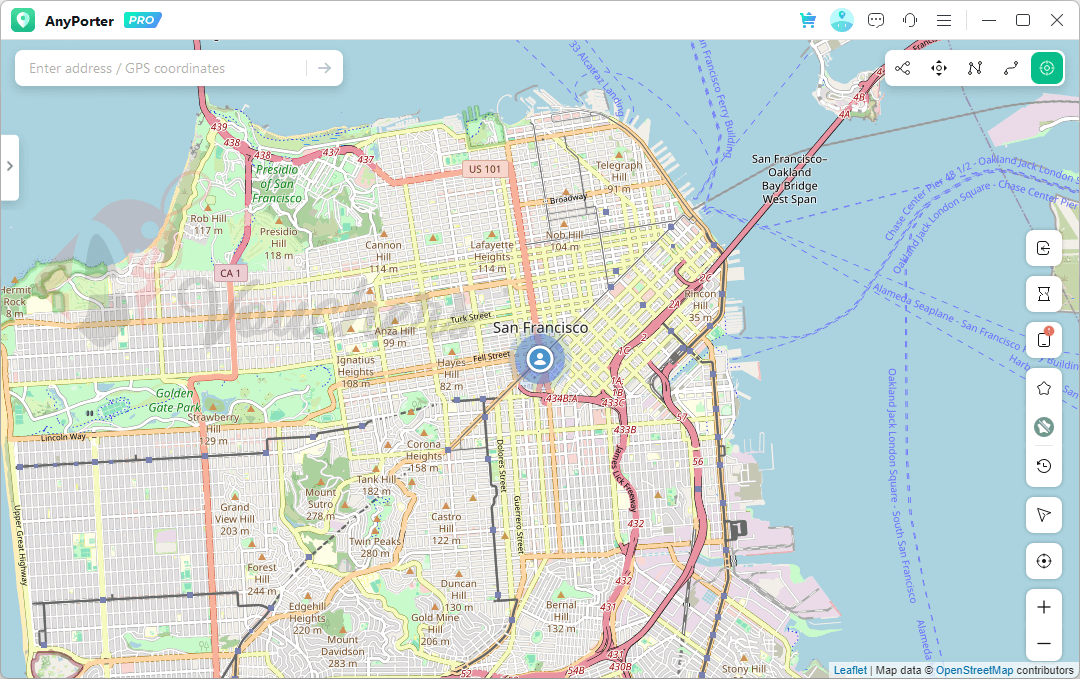This screenshot has height=679, width=1080.
Task: Select the cursor pointer tool icon
Action: (x=1043, y=514)
